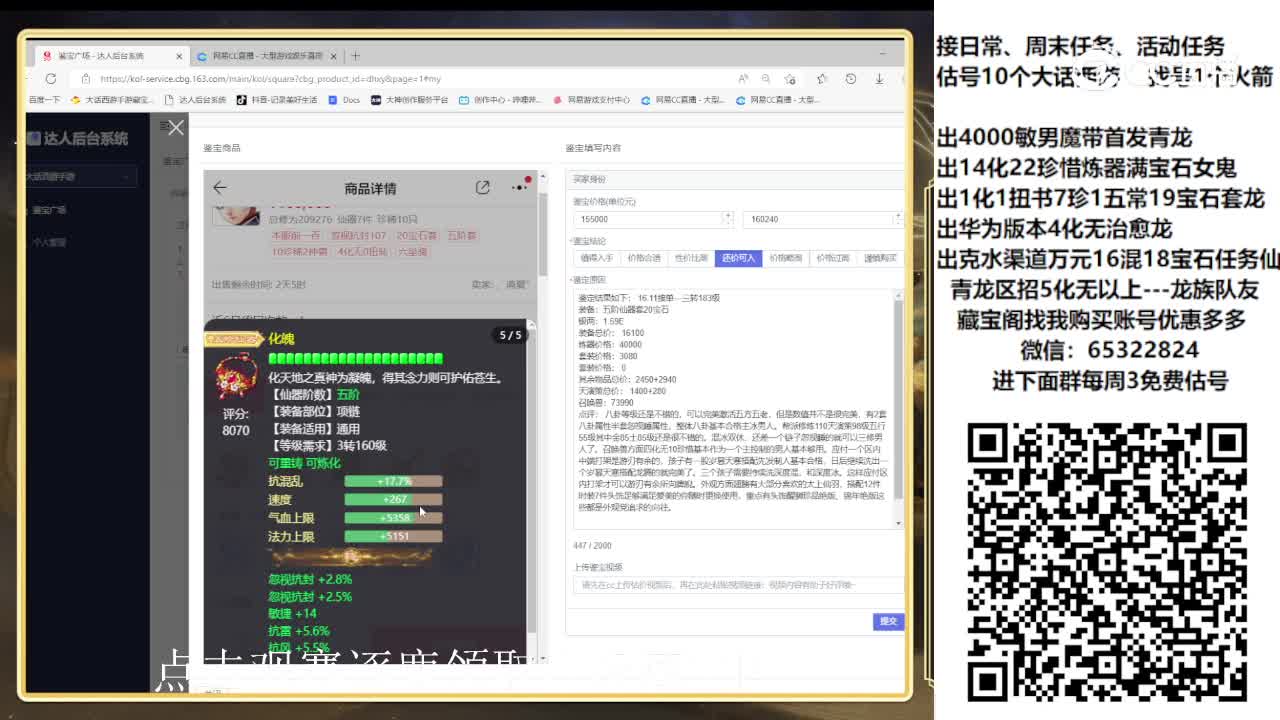Click the 速度 +267 attribute bar
This screenshot has width=1280, height=720.
coord(393,499)
